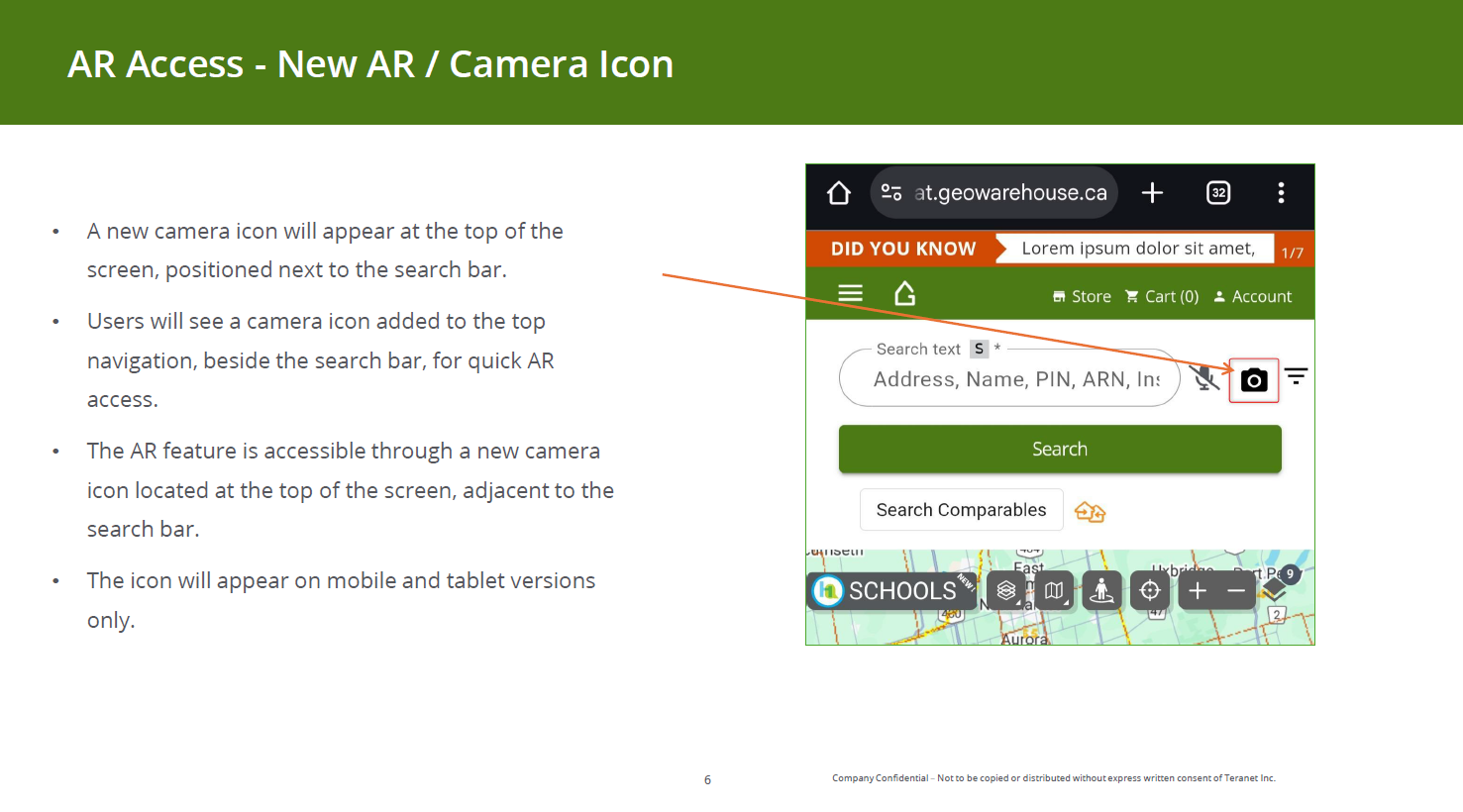Click the GeoWarehouse house logo icon

pyautogui.click(x=904, y=294)
